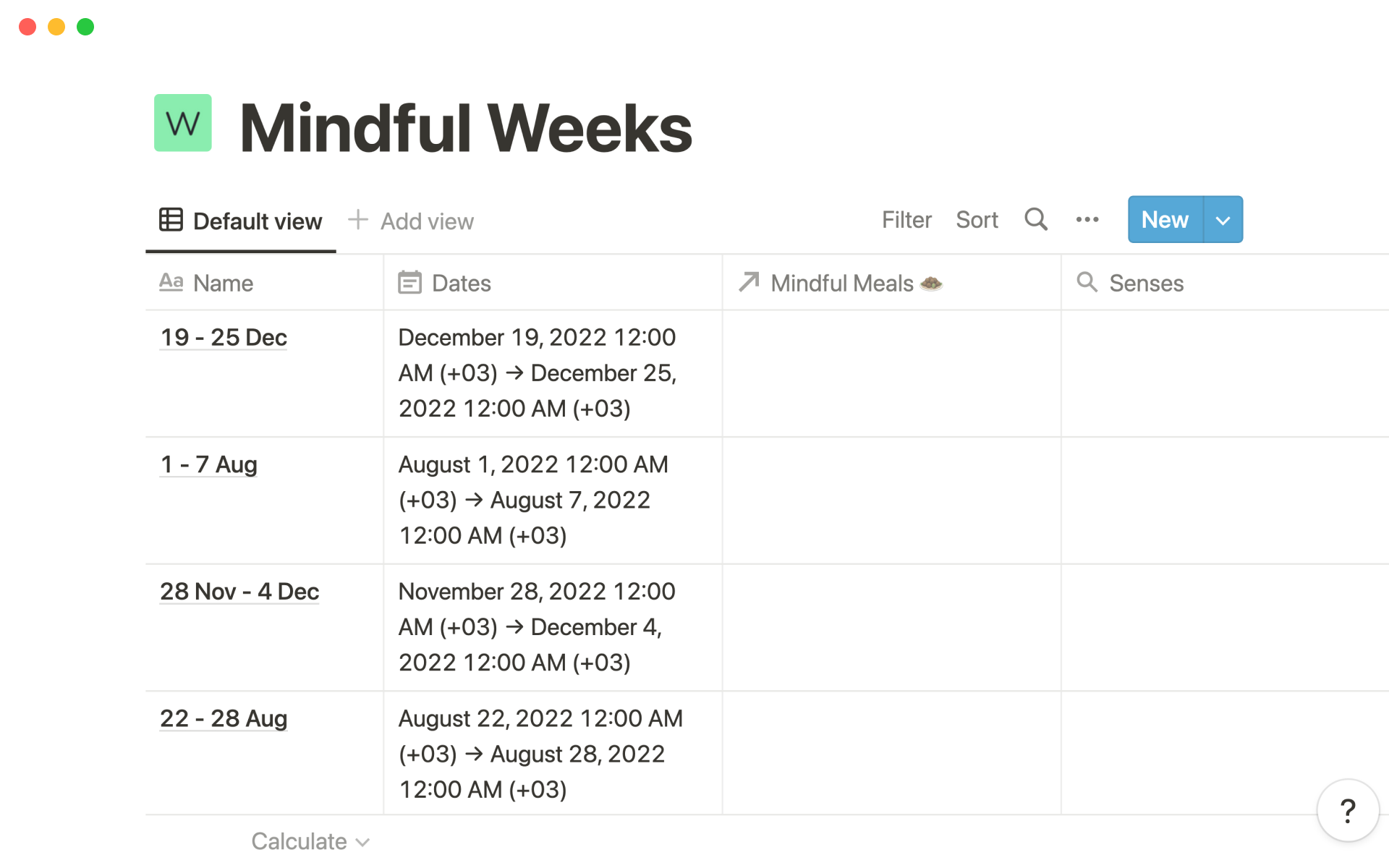1389x868 pixels.
Task: Click the Filter button
Action: pos(906,220)
